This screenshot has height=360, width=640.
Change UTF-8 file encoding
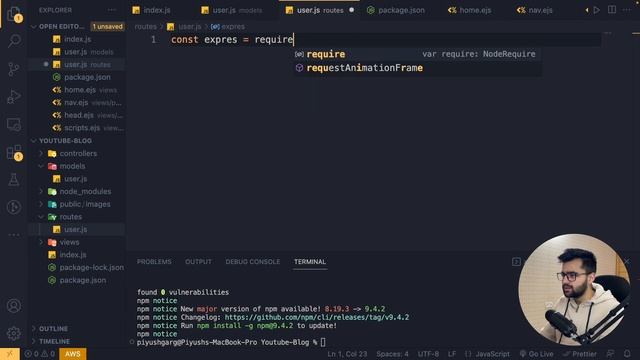click(428, 354)
